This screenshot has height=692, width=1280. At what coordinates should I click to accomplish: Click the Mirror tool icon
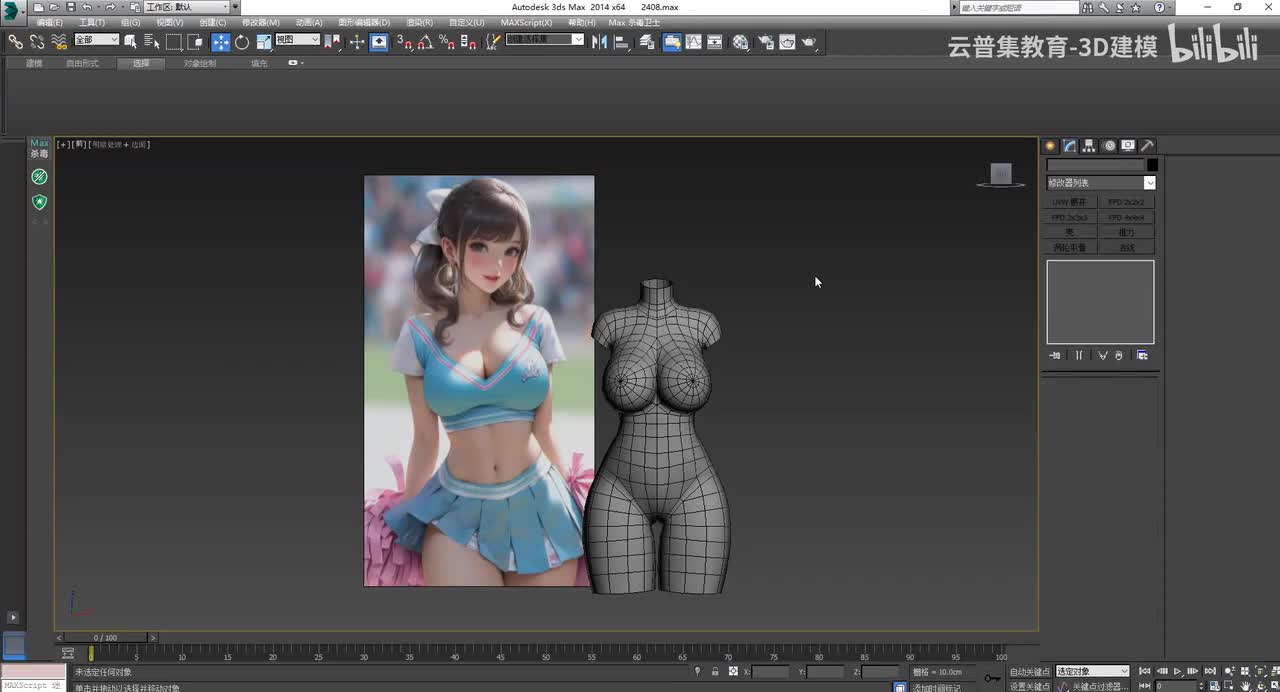pos(599,42)
